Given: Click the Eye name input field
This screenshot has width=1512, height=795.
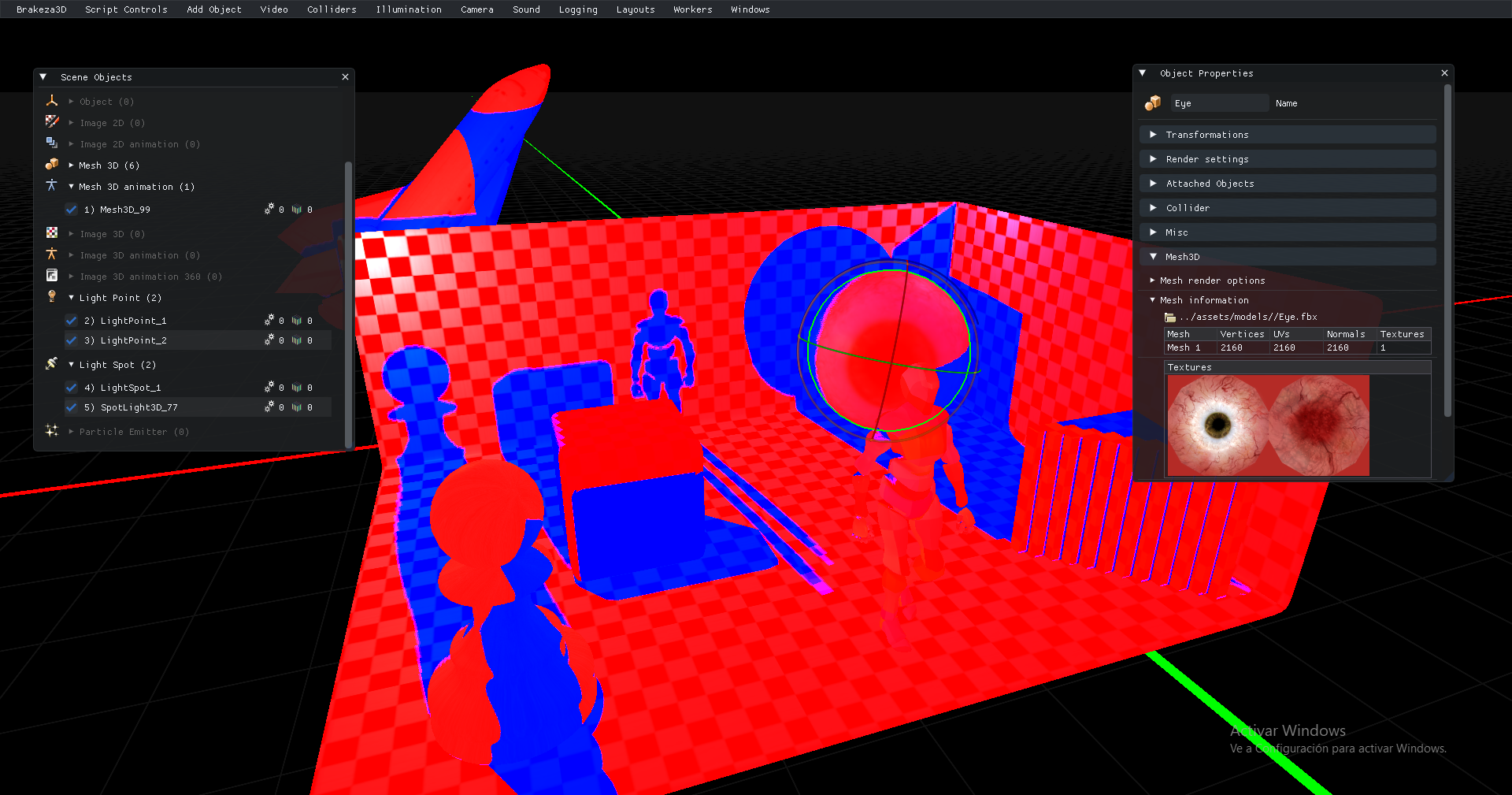Looking at the screenshot, I should point(1219,103).
